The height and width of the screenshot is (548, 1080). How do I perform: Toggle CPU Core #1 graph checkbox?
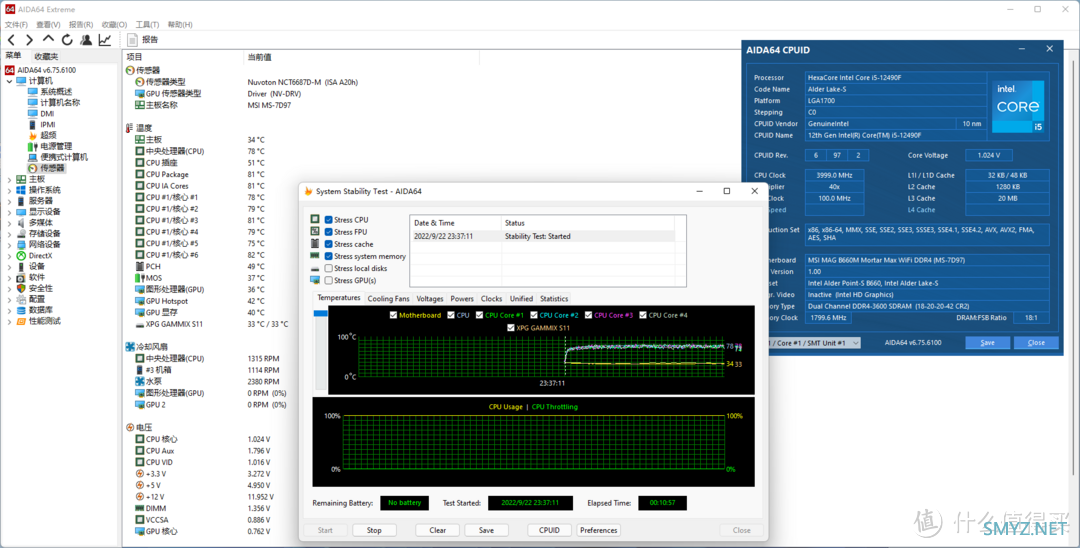pos(479,315)
